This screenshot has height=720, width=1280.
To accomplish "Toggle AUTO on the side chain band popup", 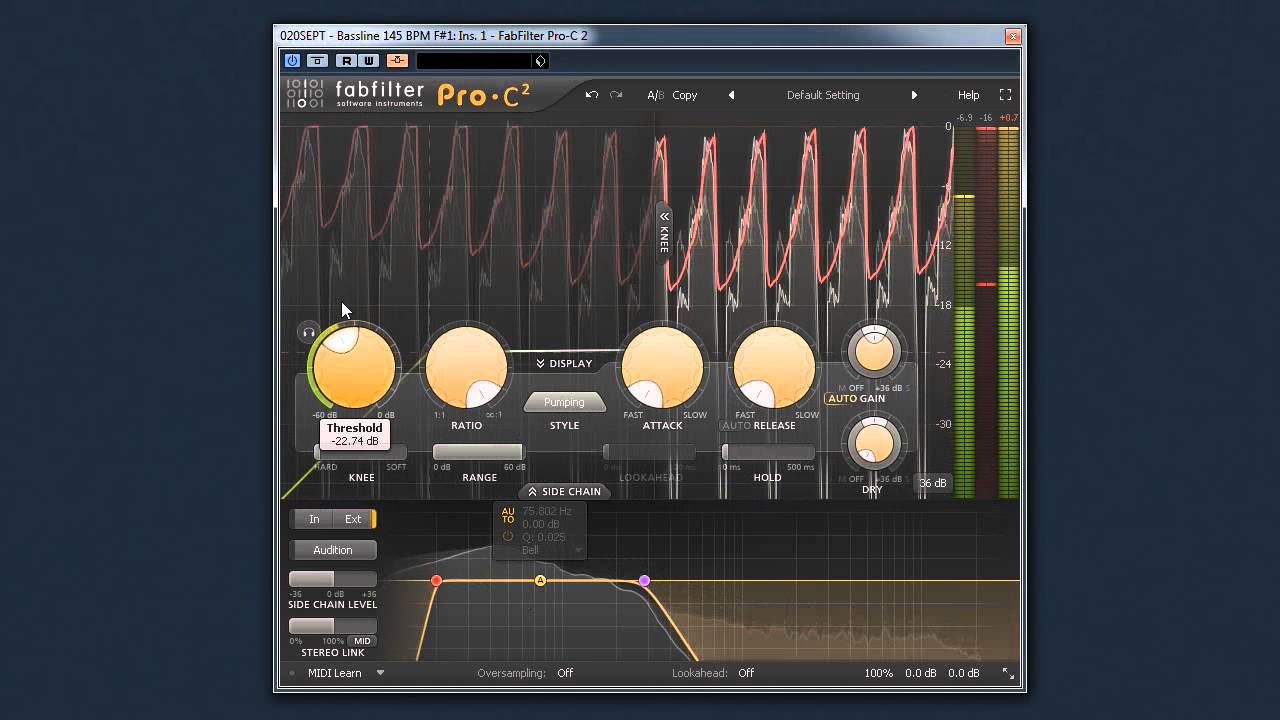I will [508, 516].
